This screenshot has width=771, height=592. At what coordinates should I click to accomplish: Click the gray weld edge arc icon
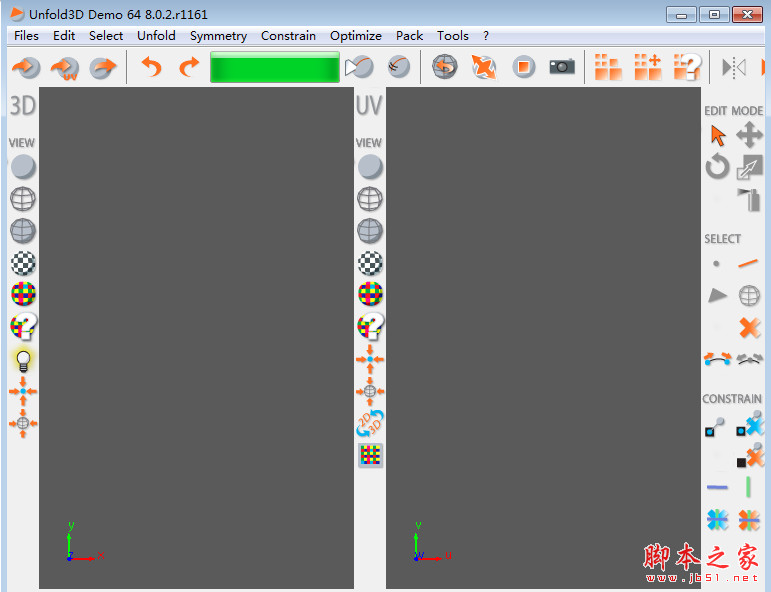click(x=749, y=359)
